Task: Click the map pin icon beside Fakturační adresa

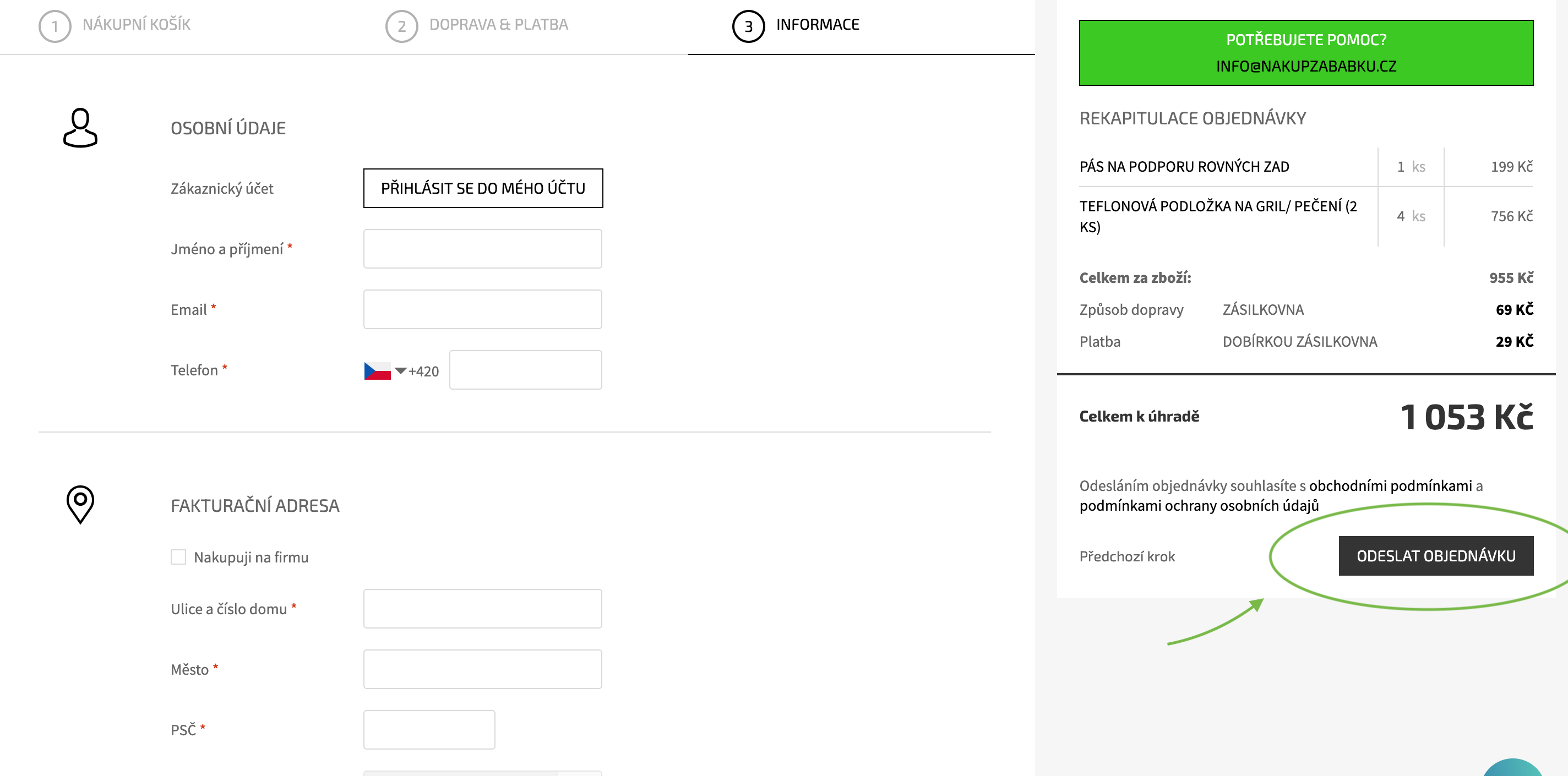Action: (80, 504)
